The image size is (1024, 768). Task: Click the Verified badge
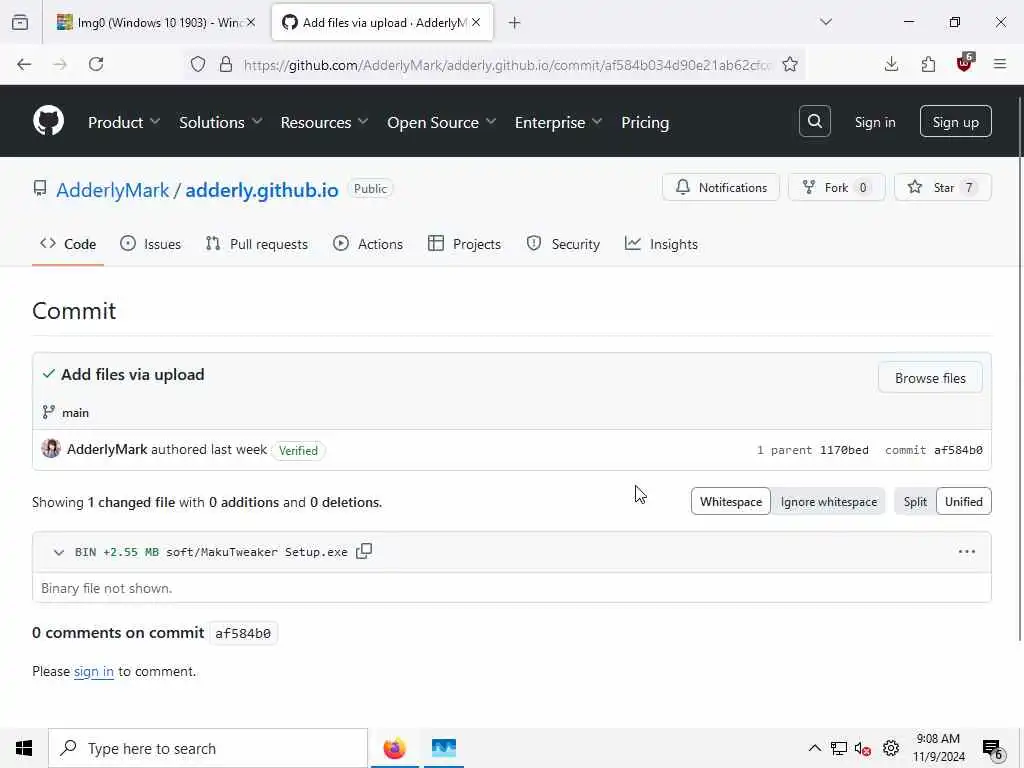298,451
